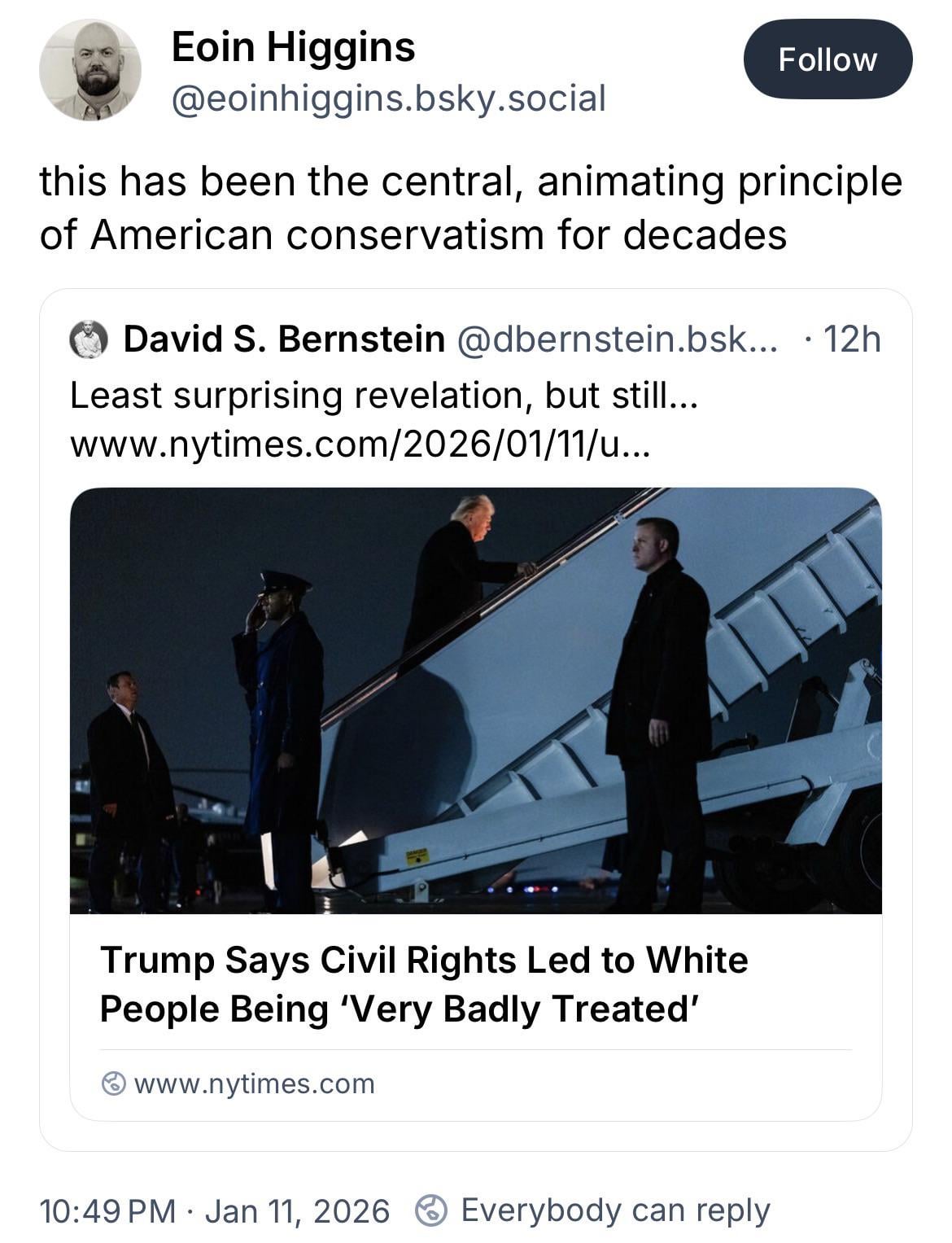Click the globe icon beside Everybody can reply
Viewport: 952px width, 1243px height.
point(431,1210)
